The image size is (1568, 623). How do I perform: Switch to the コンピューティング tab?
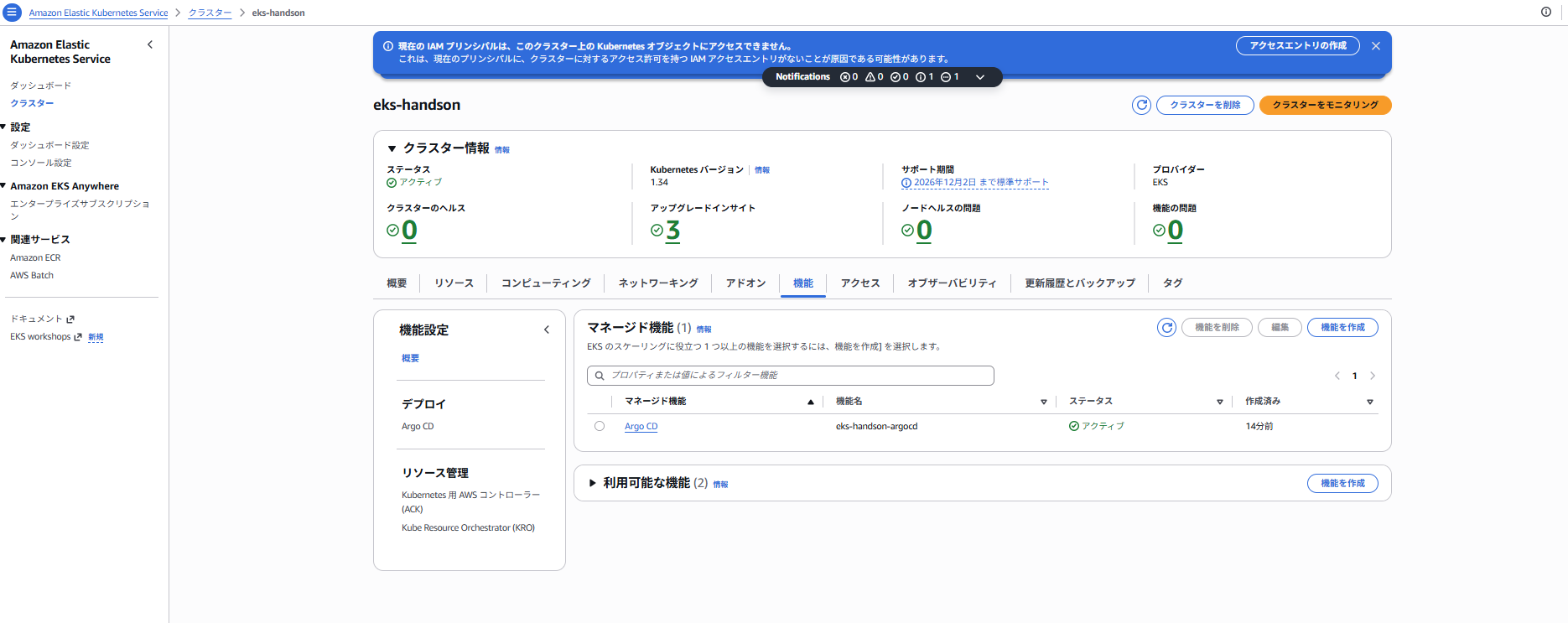(546, 283)
